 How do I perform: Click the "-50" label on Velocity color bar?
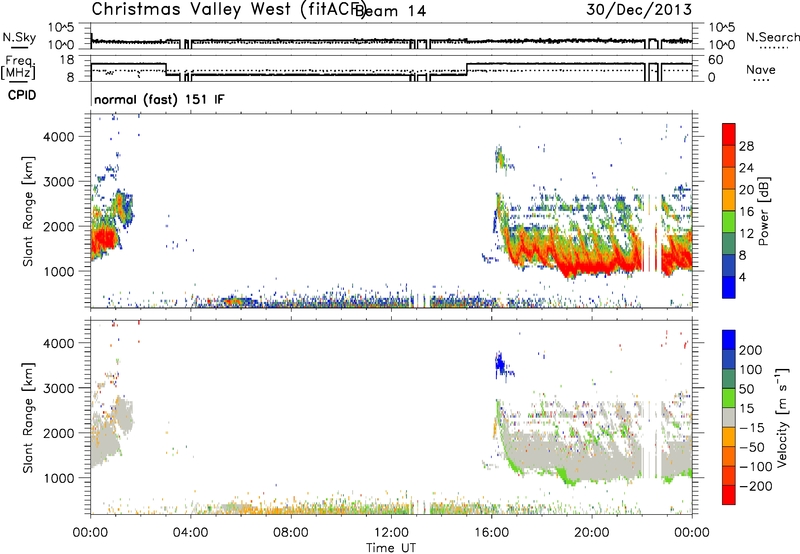pos(752,447)
